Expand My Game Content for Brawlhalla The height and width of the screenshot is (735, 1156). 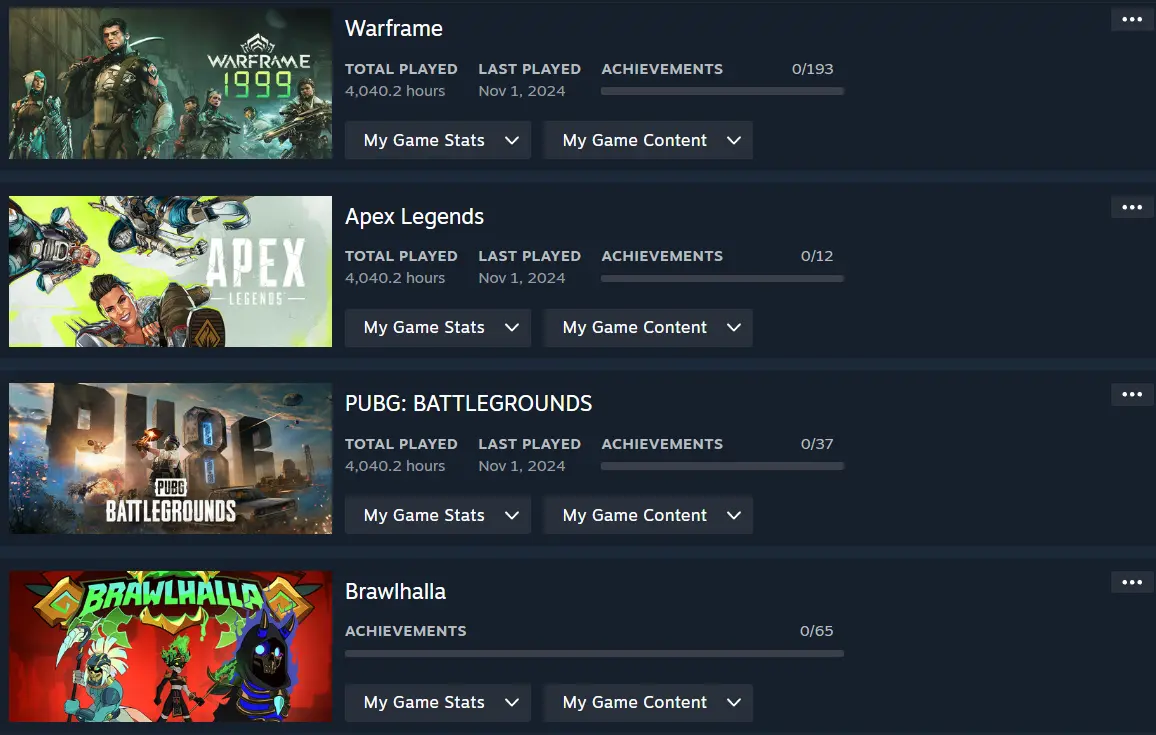point(648,703)
